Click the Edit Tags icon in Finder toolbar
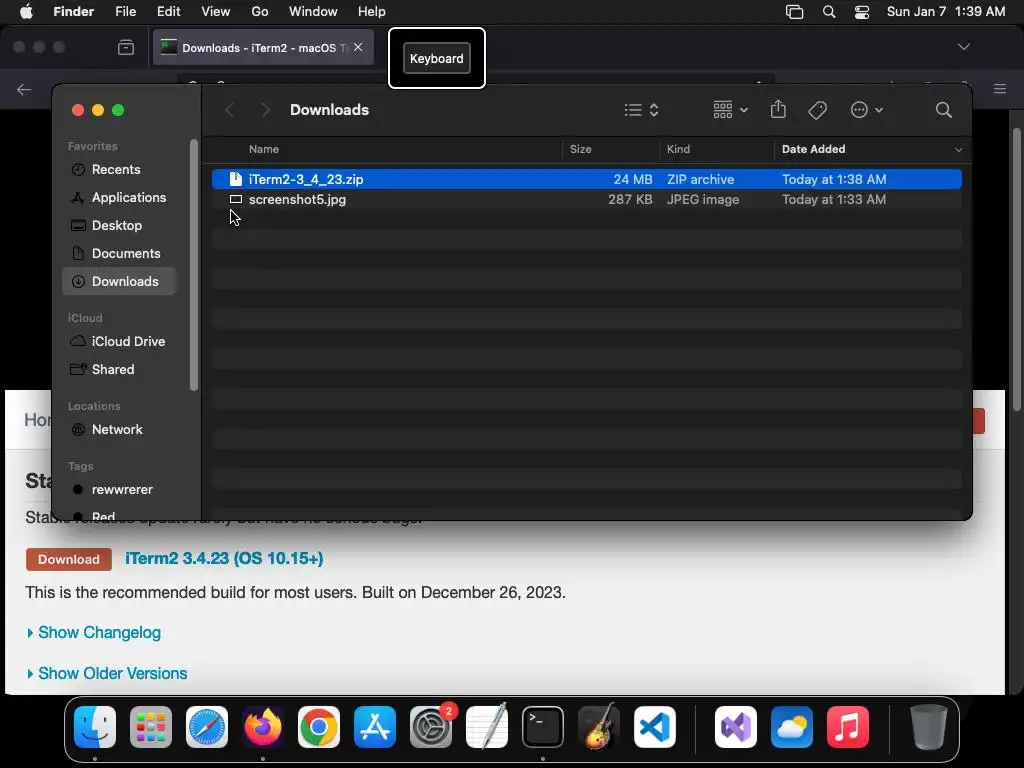The width and height of the screenshot is (1024, 768). (818, 110)
